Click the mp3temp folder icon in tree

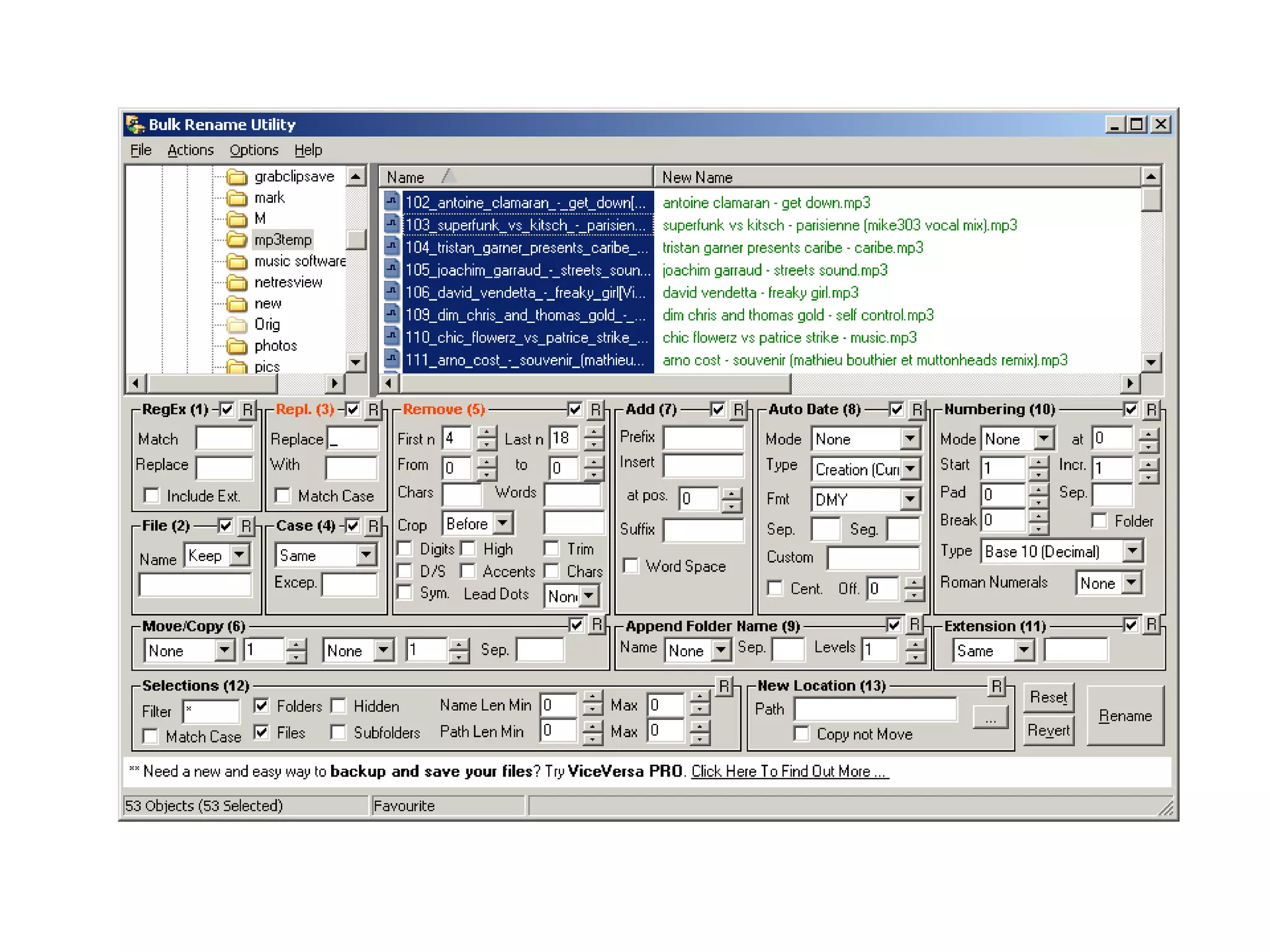click(236, 240)
